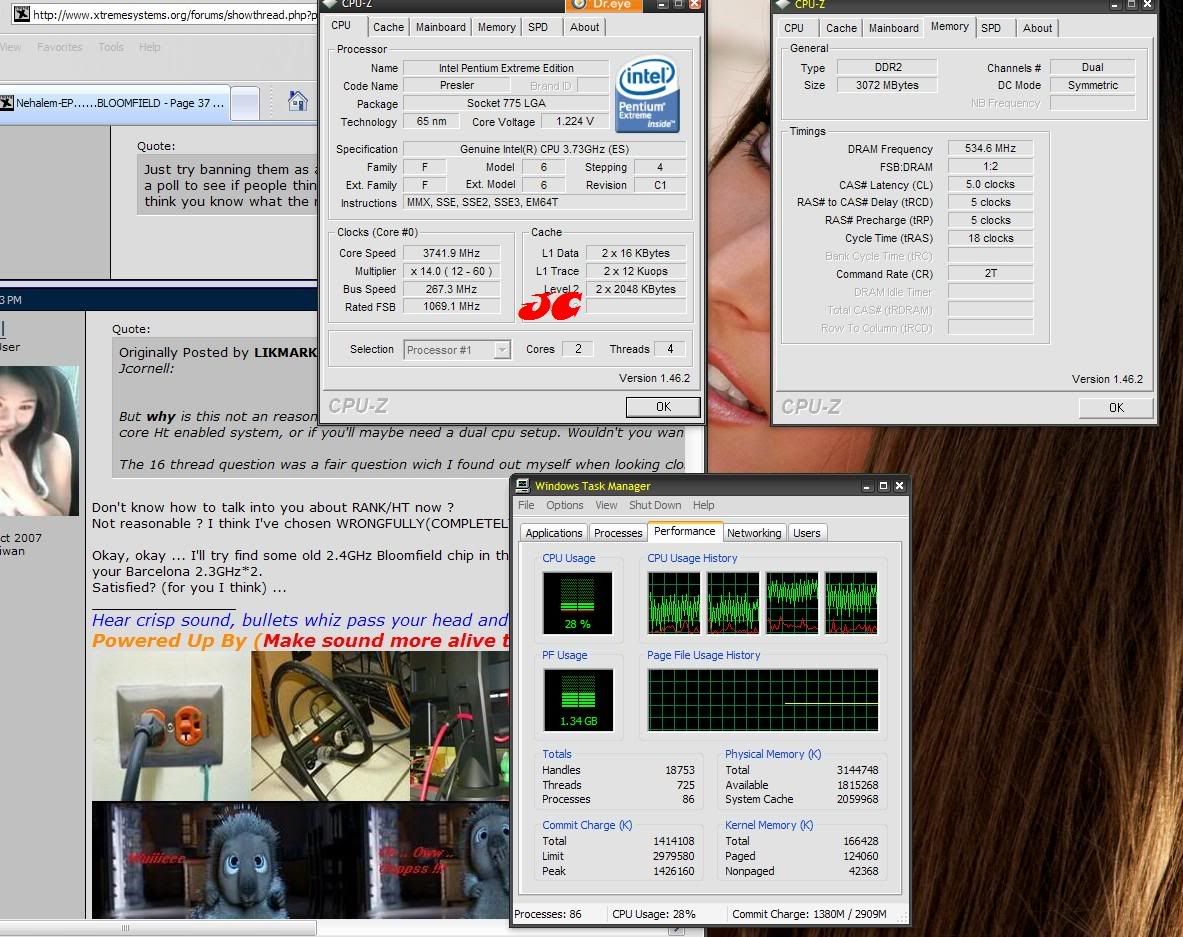Switch to Networking tab in Task Manager

point(754,533)
